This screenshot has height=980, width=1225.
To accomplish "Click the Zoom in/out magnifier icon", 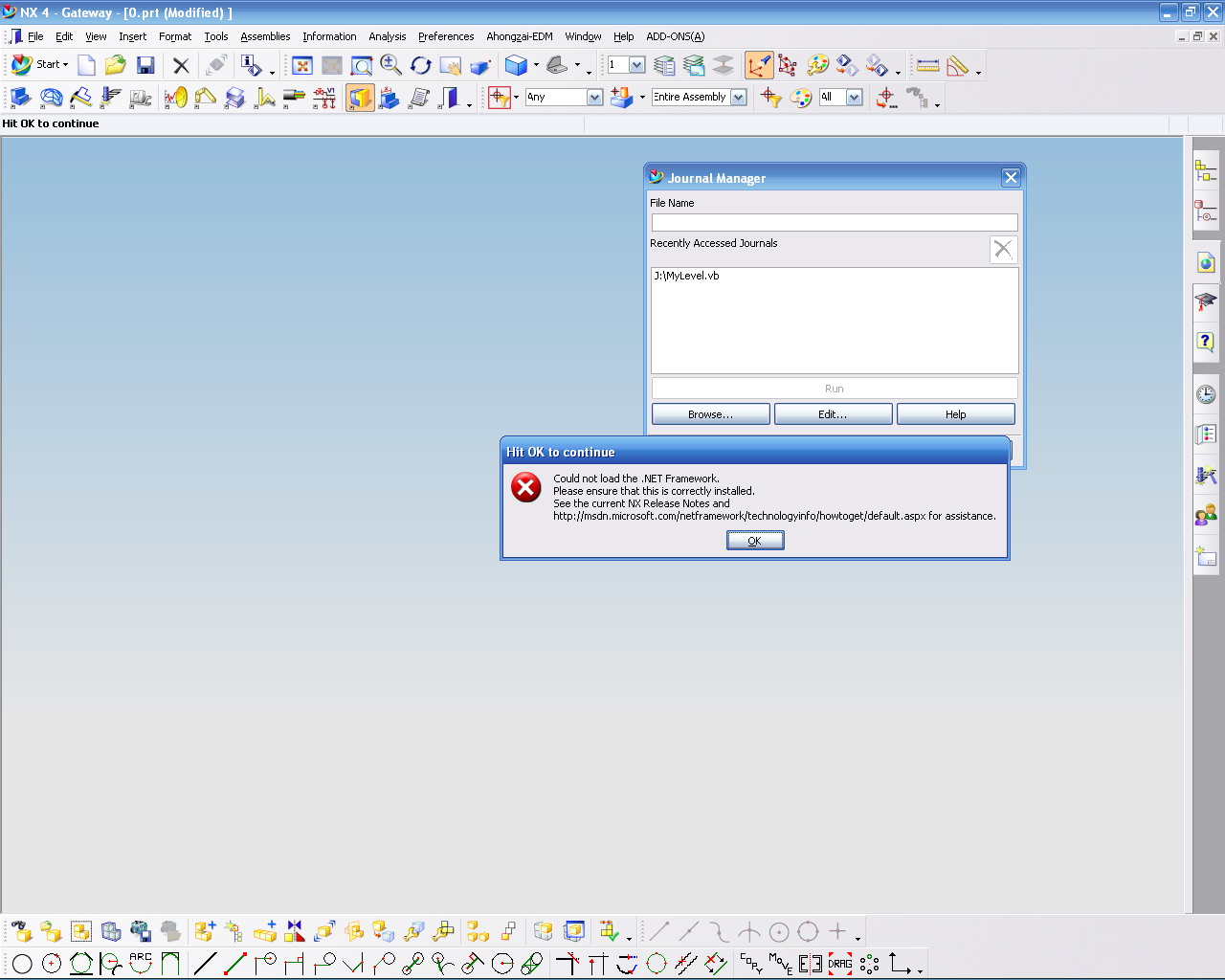I will [x=390, y=65].
